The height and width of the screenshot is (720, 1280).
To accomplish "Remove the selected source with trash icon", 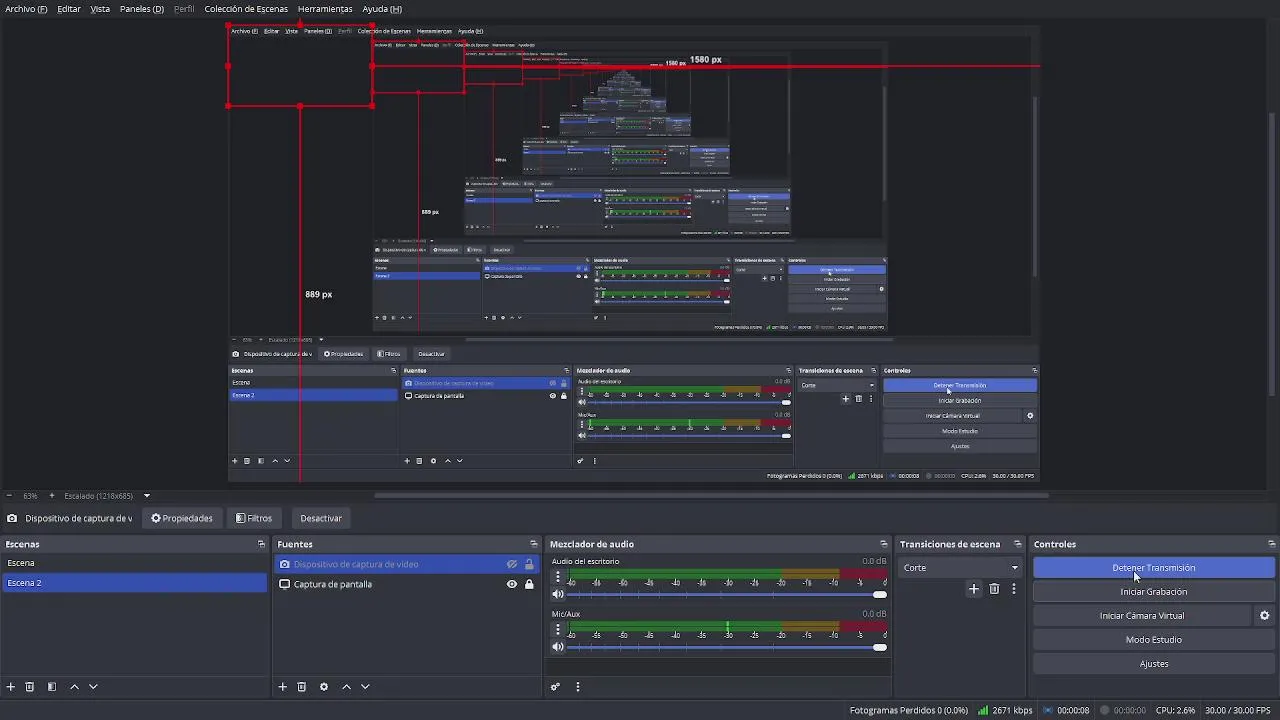I will (302, 687).
